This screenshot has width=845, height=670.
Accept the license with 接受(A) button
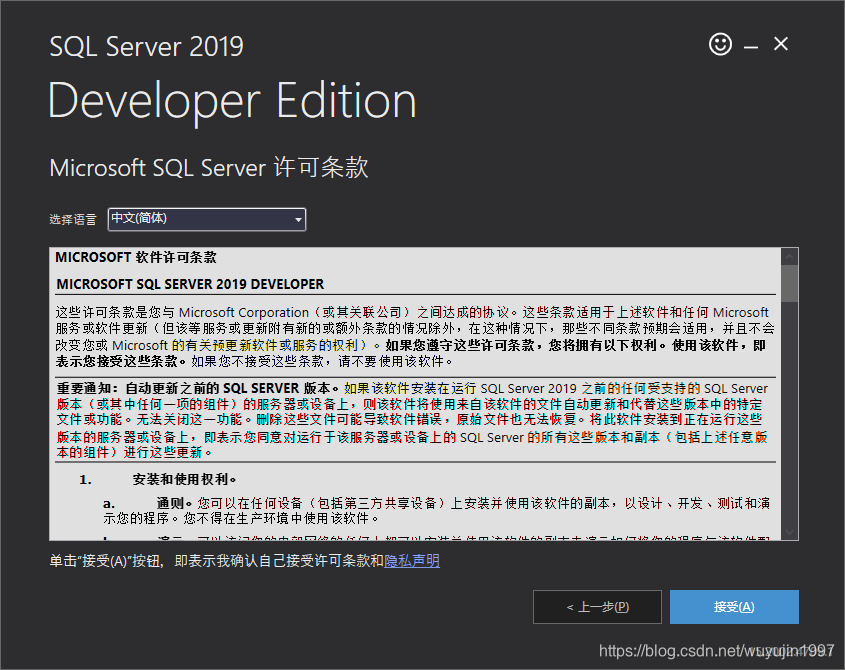(734, 607)
